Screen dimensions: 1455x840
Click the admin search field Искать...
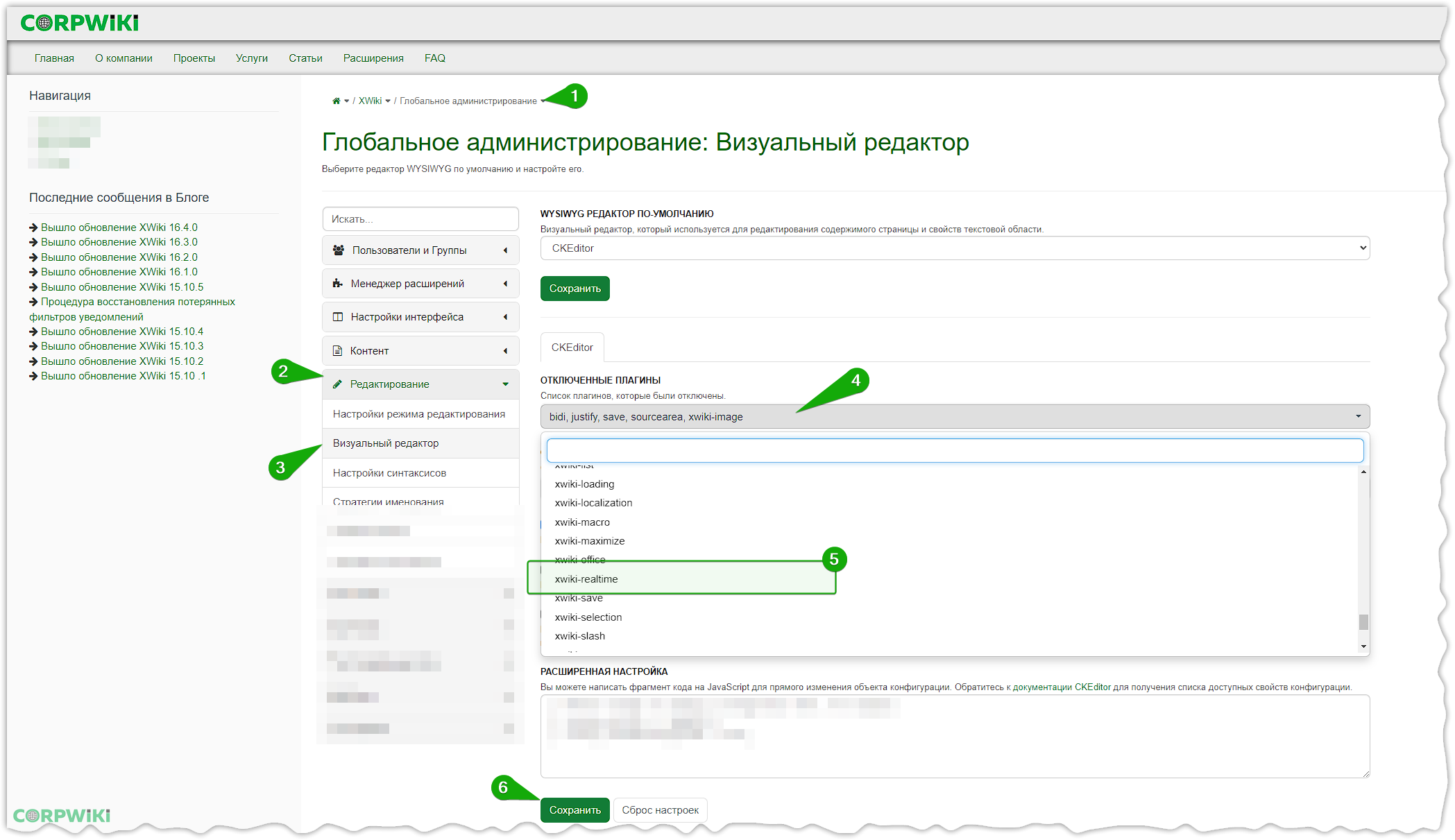420,219
